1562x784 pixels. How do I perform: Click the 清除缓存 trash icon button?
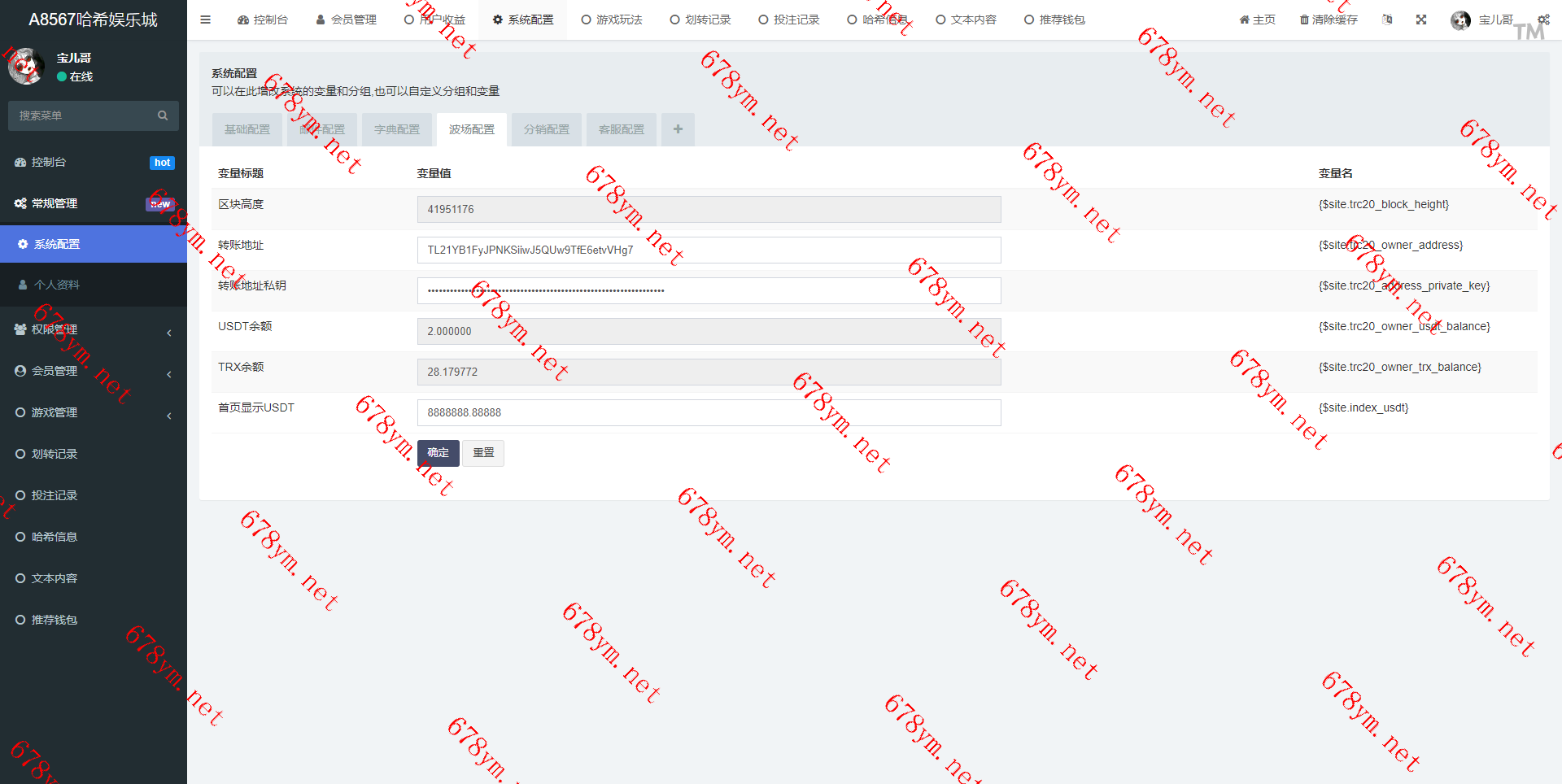coord(1329,20)
